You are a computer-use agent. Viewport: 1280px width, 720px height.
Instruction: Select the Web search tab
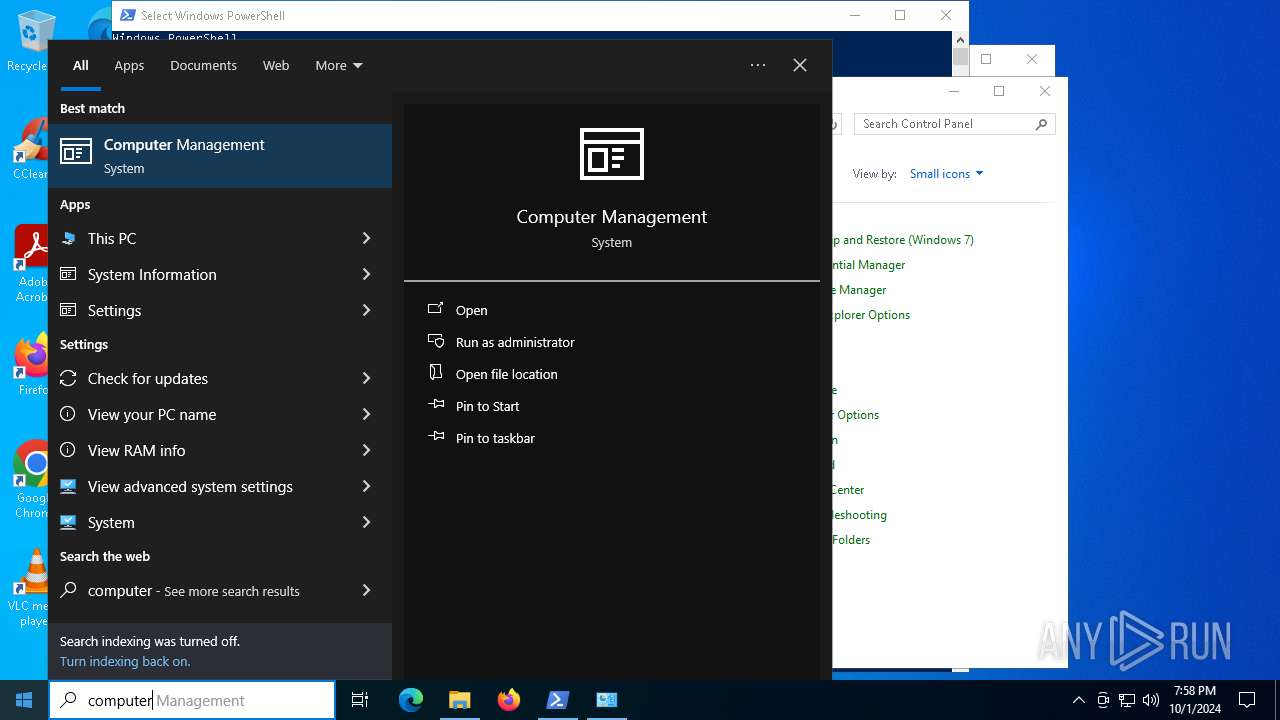coord(276,65)
